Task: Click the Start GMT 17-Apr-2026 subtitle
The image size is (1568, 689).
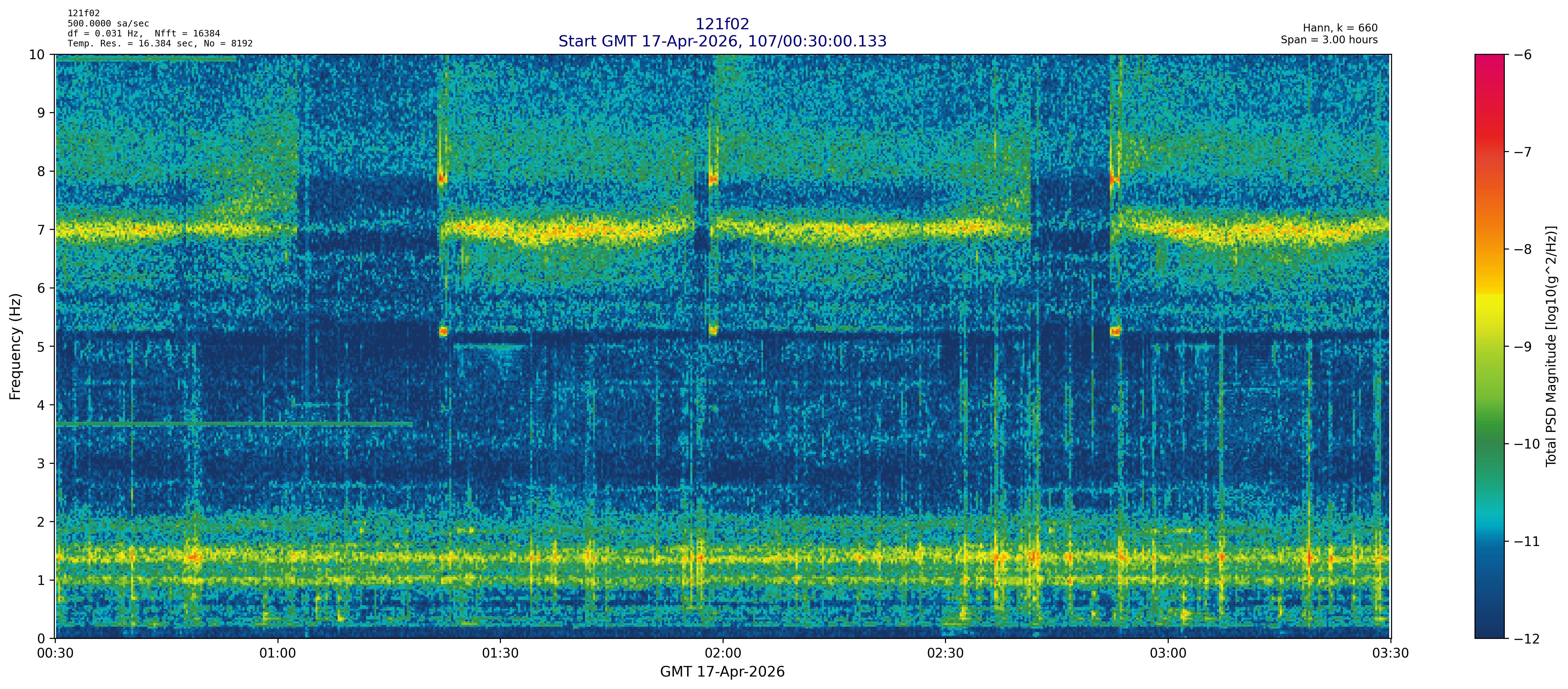Action: pos(722,41)
